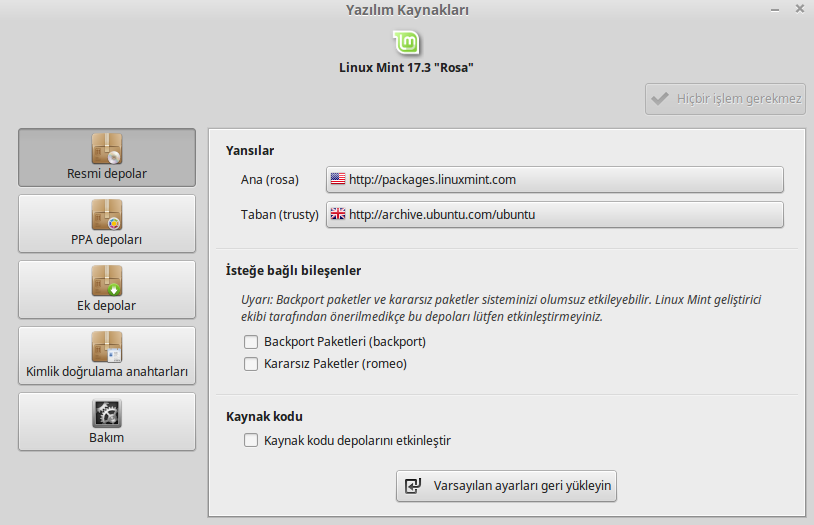814x525 pixels.
Task: Click Varsayılan ayarları geri yükleyin button
Action: pyautogui.click(x=506, y=486)
